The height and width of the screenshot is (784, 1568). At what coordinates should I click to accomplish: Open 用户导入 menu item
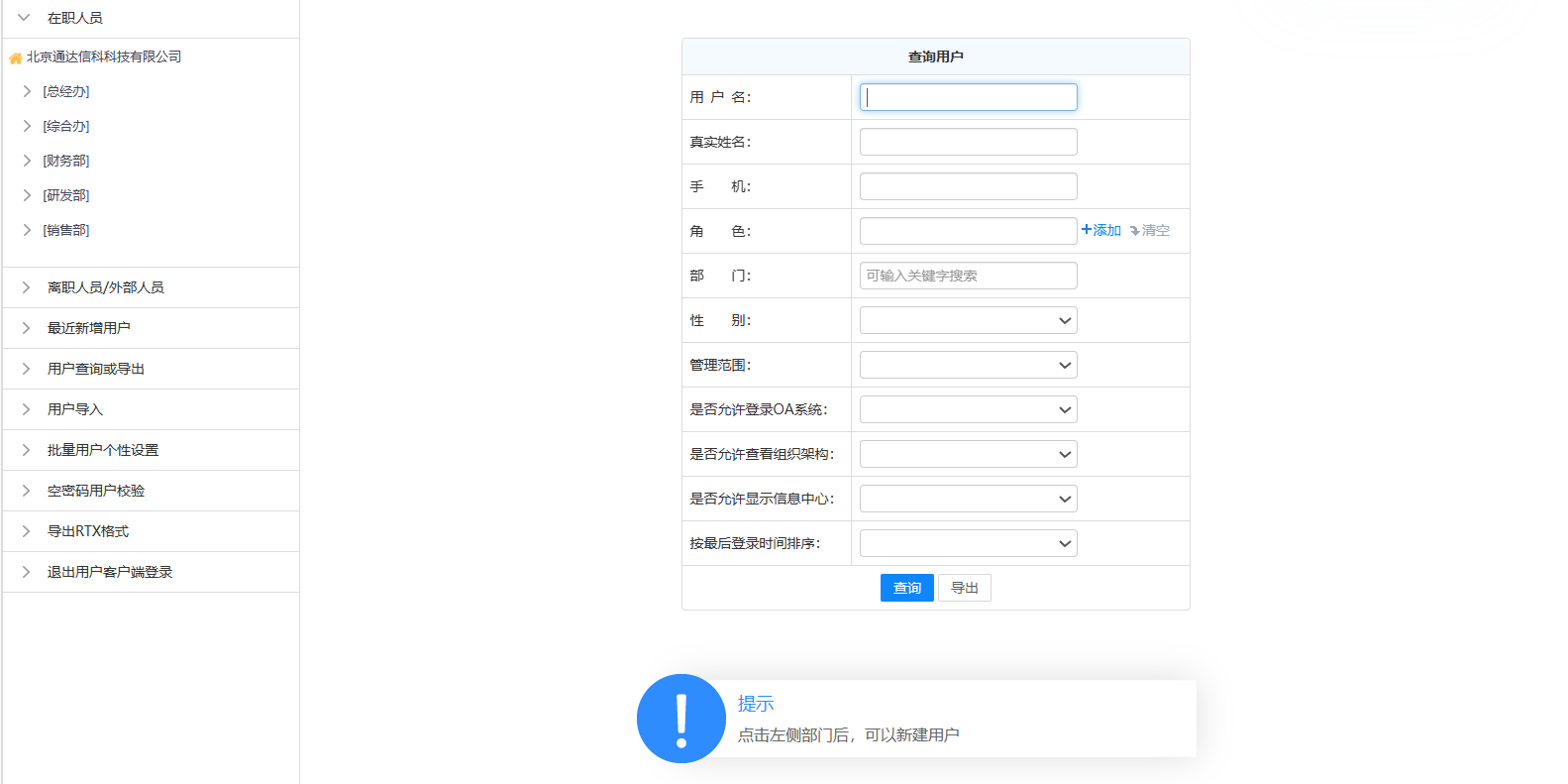(x=75, y=409)
